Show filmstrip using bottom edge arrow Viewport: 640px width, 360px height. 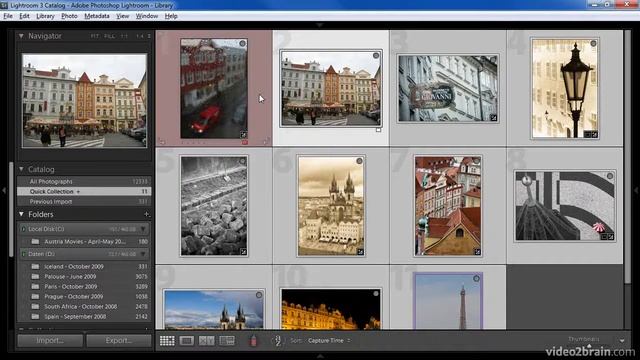point(320,356)
